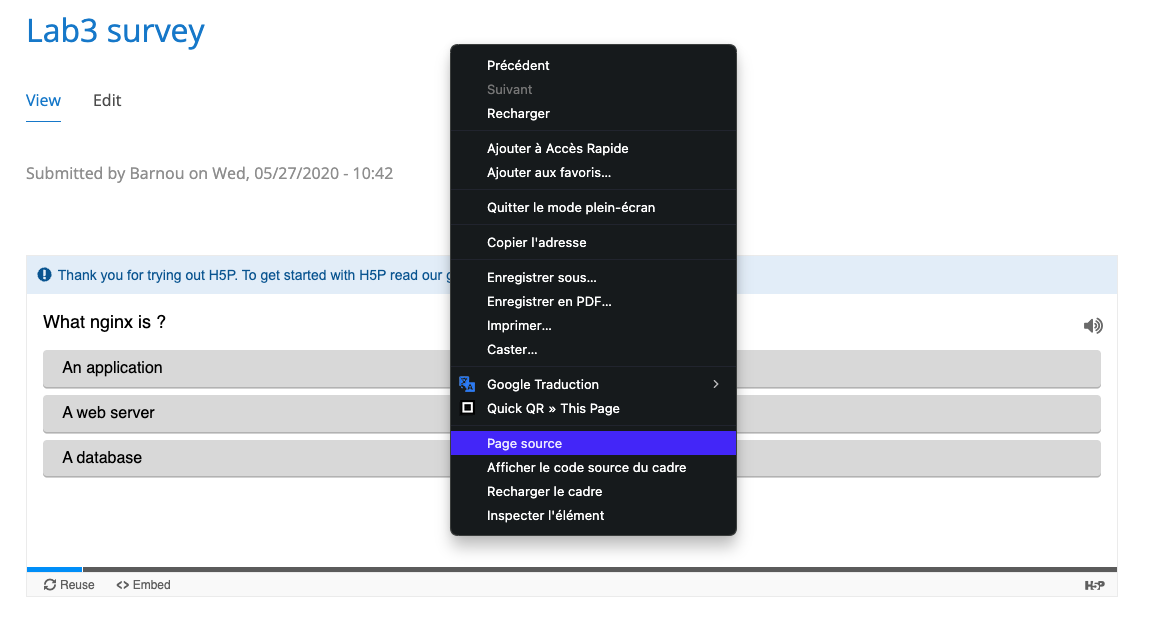Choose Ajouter aux favoris… menu entry
The width and height of the screenshot is (1159, 624).
pos(593,172)
